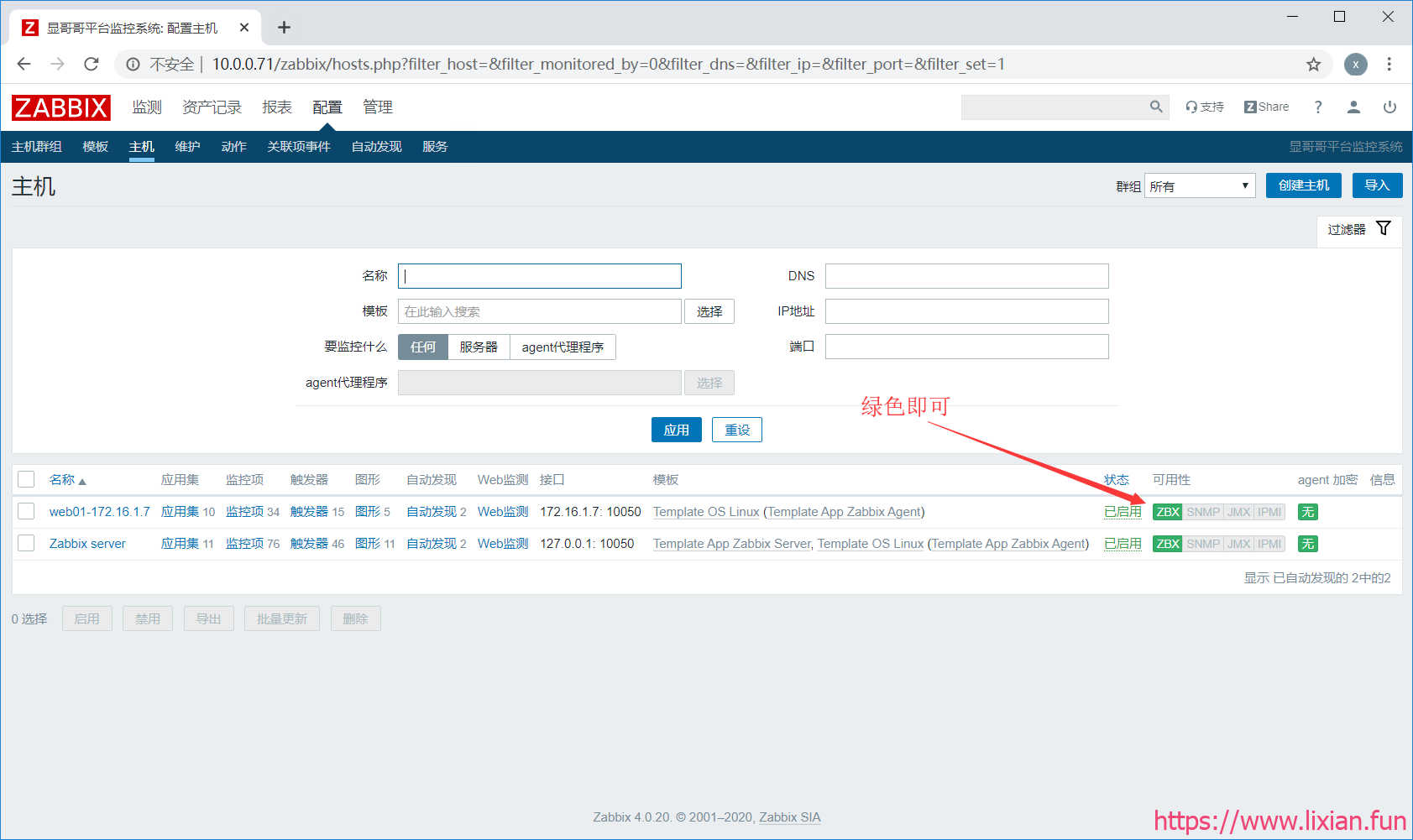Open the Chrome three-dot menu
Image resolution: width=1413 pixels, height=840 pixels.
pyautogui.click(x=1389, y=64)
